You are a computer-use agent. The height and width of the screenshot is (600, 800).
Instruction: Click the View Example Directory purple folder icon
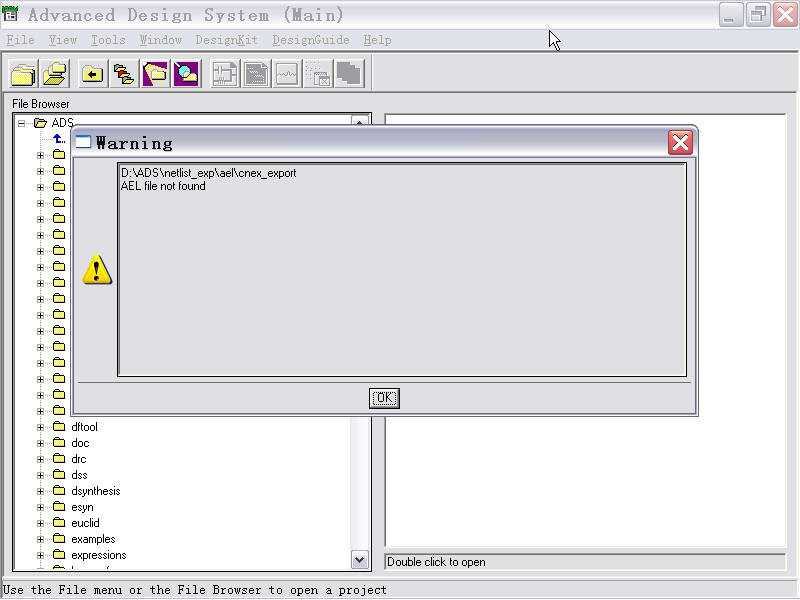[x=155, y=74]
